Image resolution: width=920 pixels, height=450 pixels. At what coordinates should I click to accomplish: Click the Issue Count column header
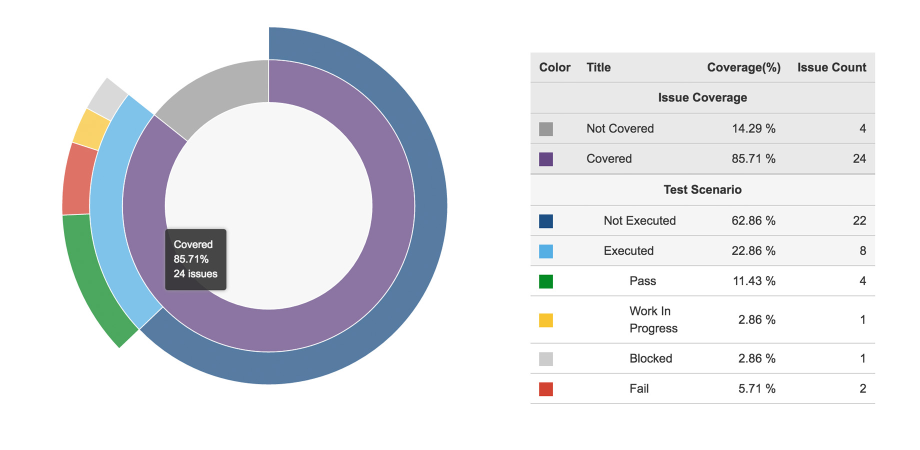(831, 67)
